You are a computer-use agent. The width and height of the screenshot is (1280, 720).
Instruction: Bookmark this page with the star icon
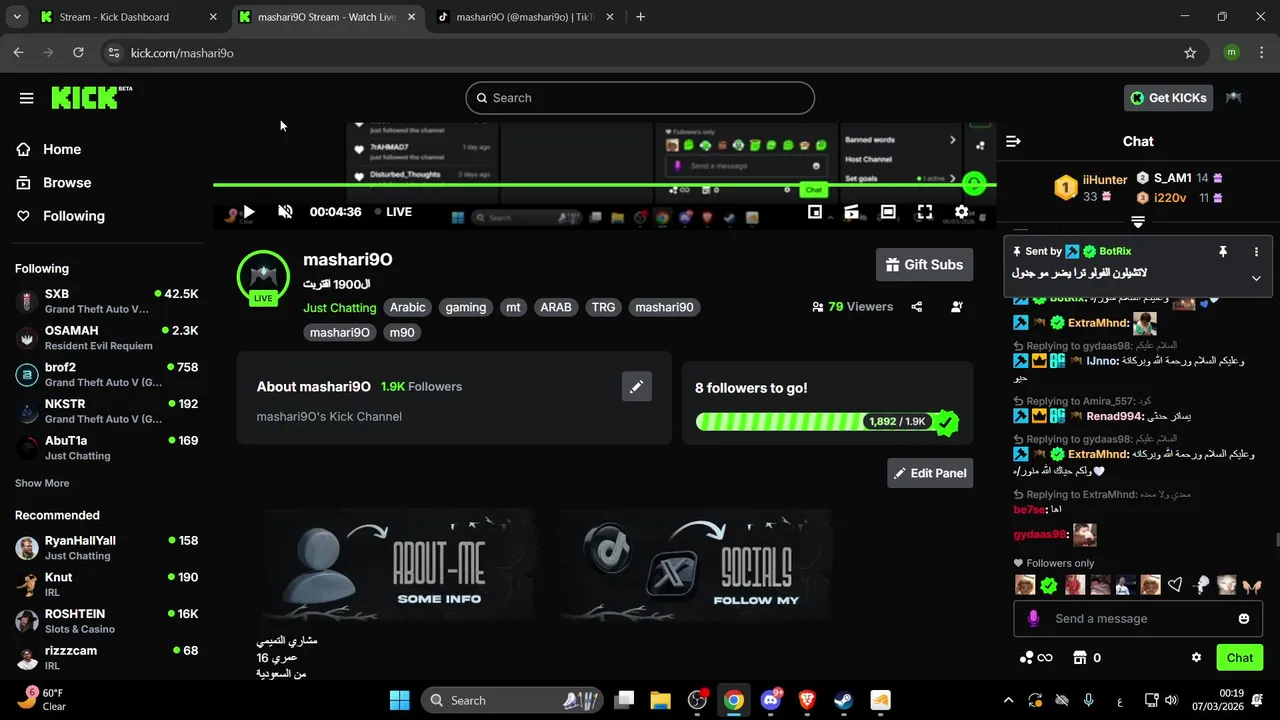coord(1190,53)
